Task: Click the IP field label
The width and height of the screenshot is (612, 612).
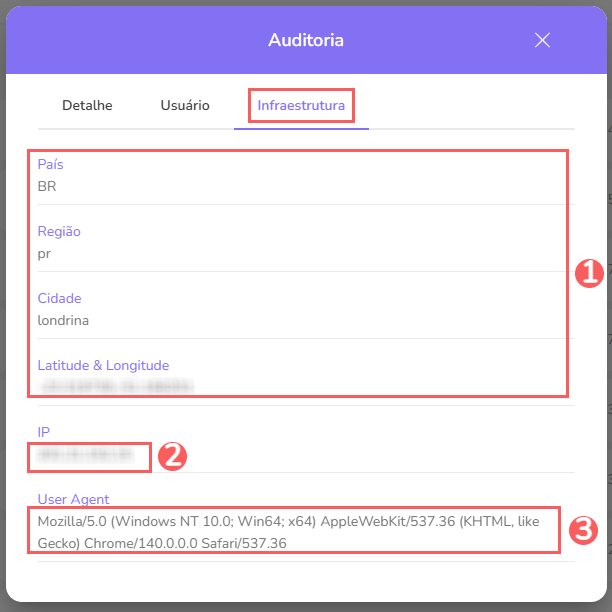Action: click(44, 432)
